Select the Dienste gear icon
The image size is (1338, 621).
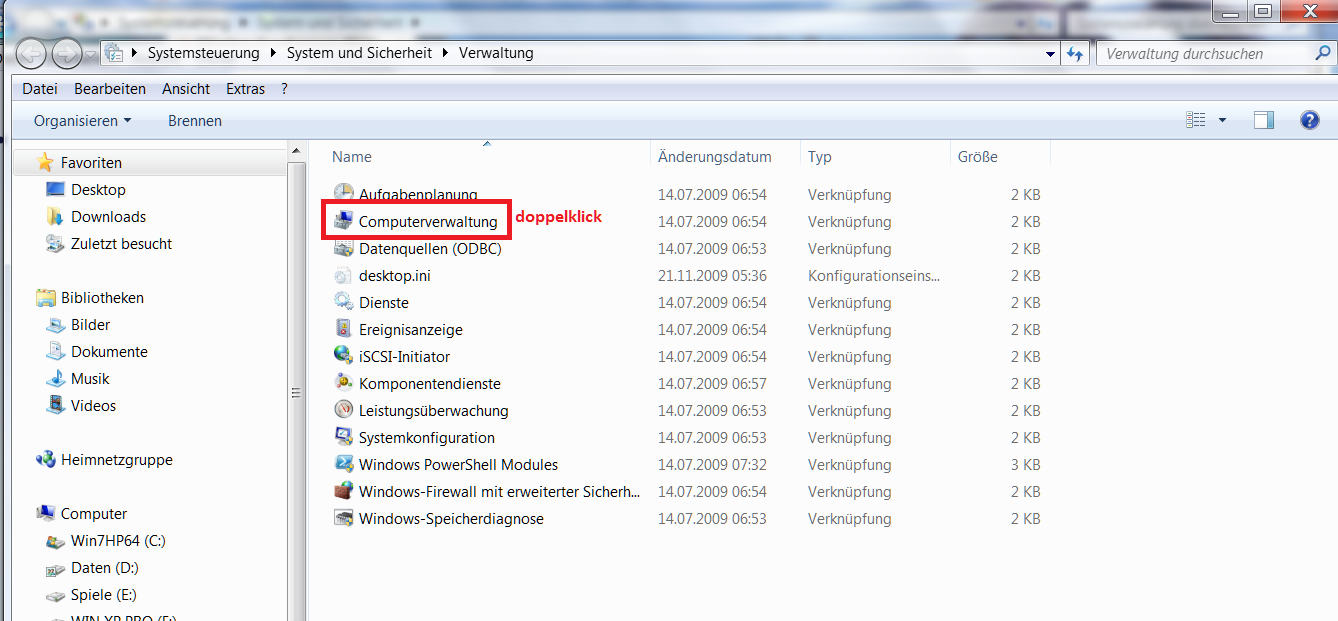point(343,302)
